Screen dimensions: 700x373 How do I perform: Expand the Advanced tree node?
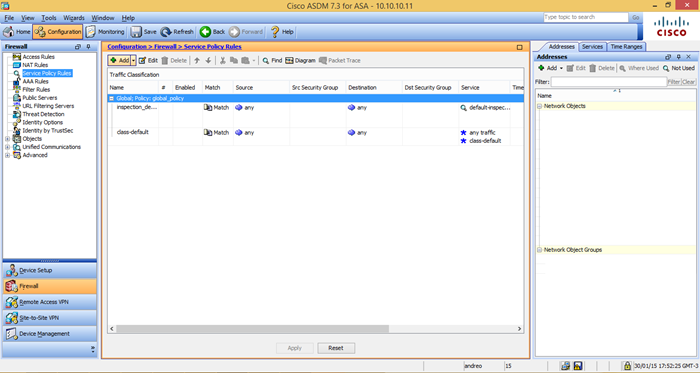7,155
